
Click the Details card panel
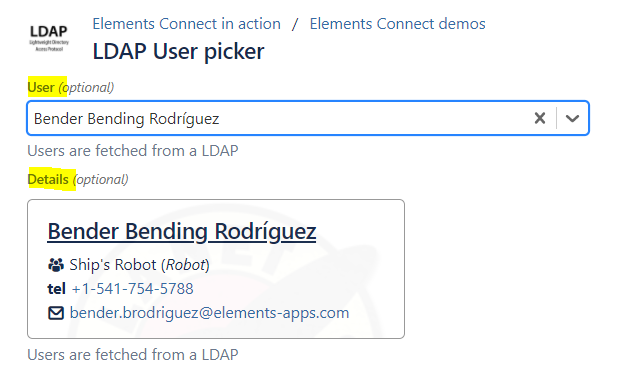click(216, 269)
